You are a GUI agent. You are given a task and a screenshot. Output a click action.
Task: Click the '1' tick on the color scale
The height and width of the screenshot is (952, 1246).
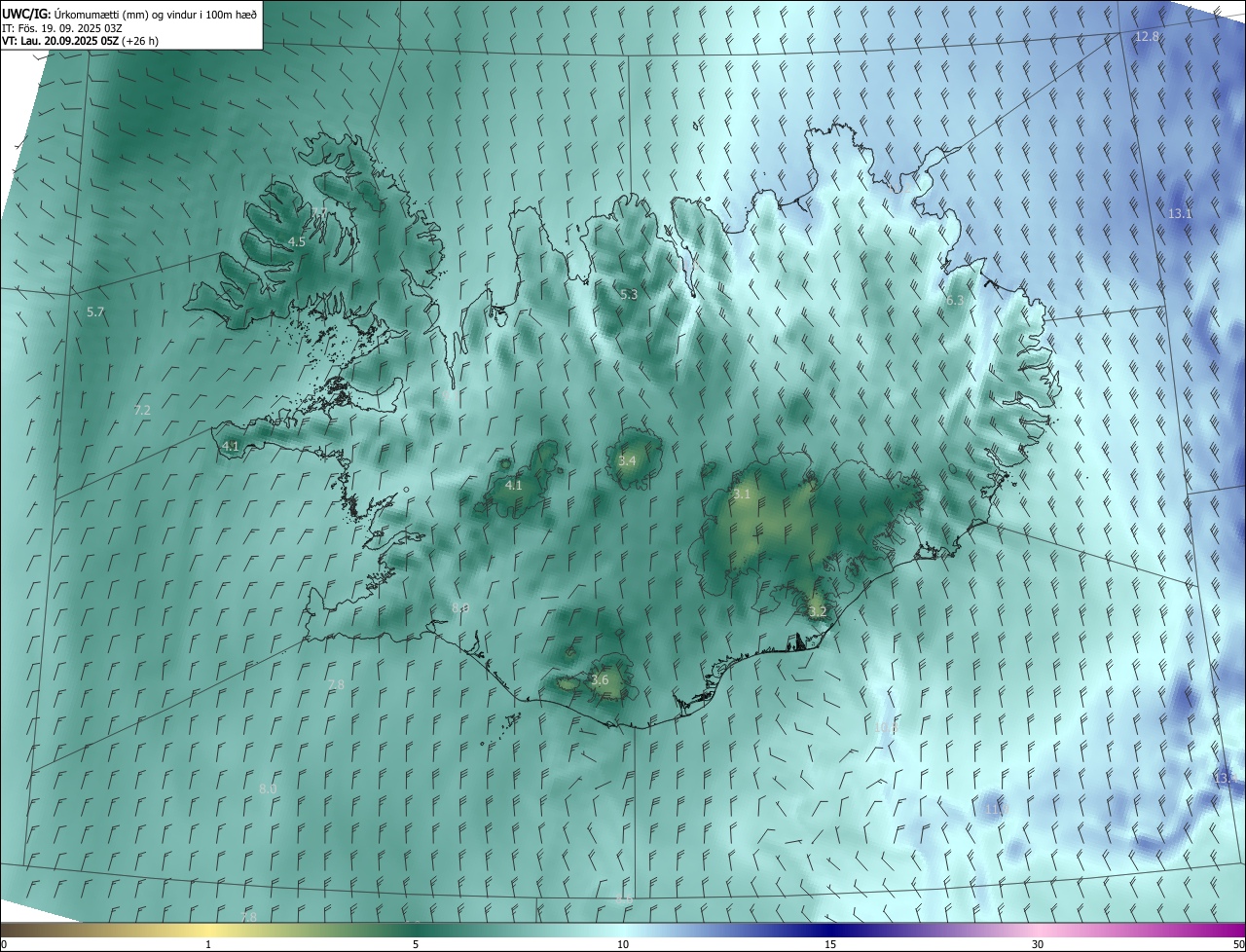[208, 945]
